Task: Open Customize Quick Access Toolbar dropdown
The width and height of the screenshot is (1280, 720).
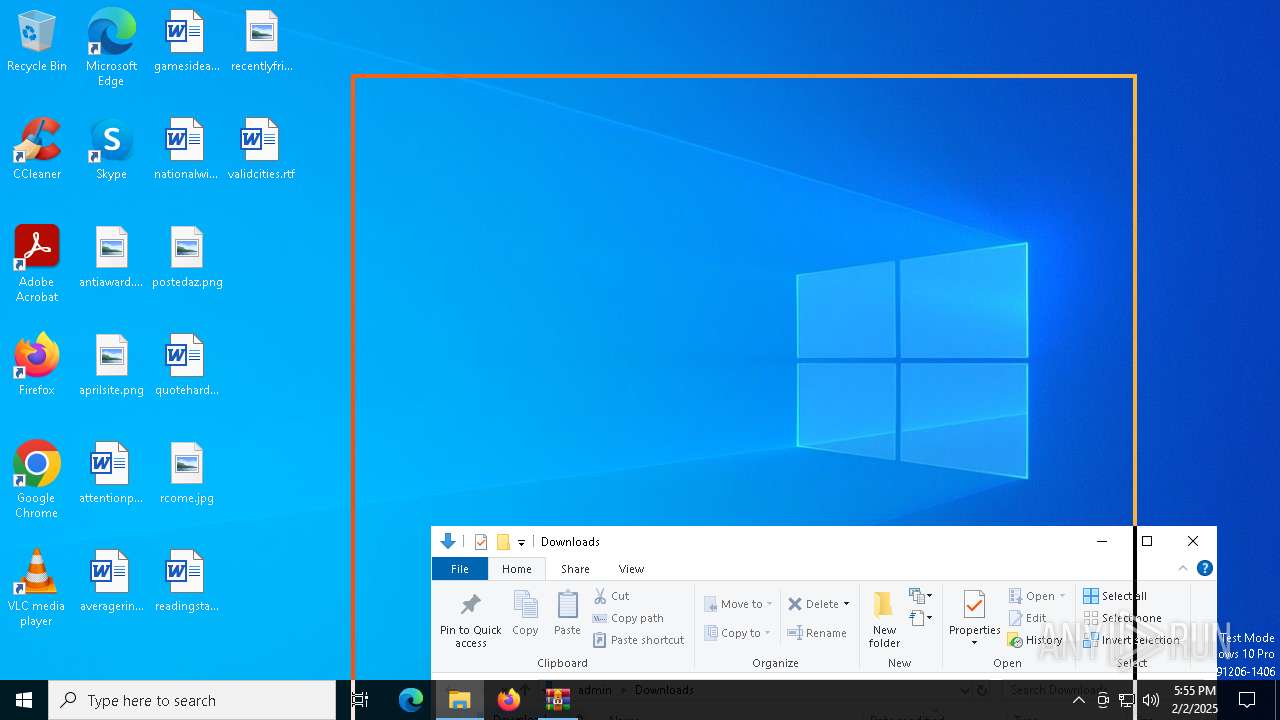Action: tap(521, 543)
